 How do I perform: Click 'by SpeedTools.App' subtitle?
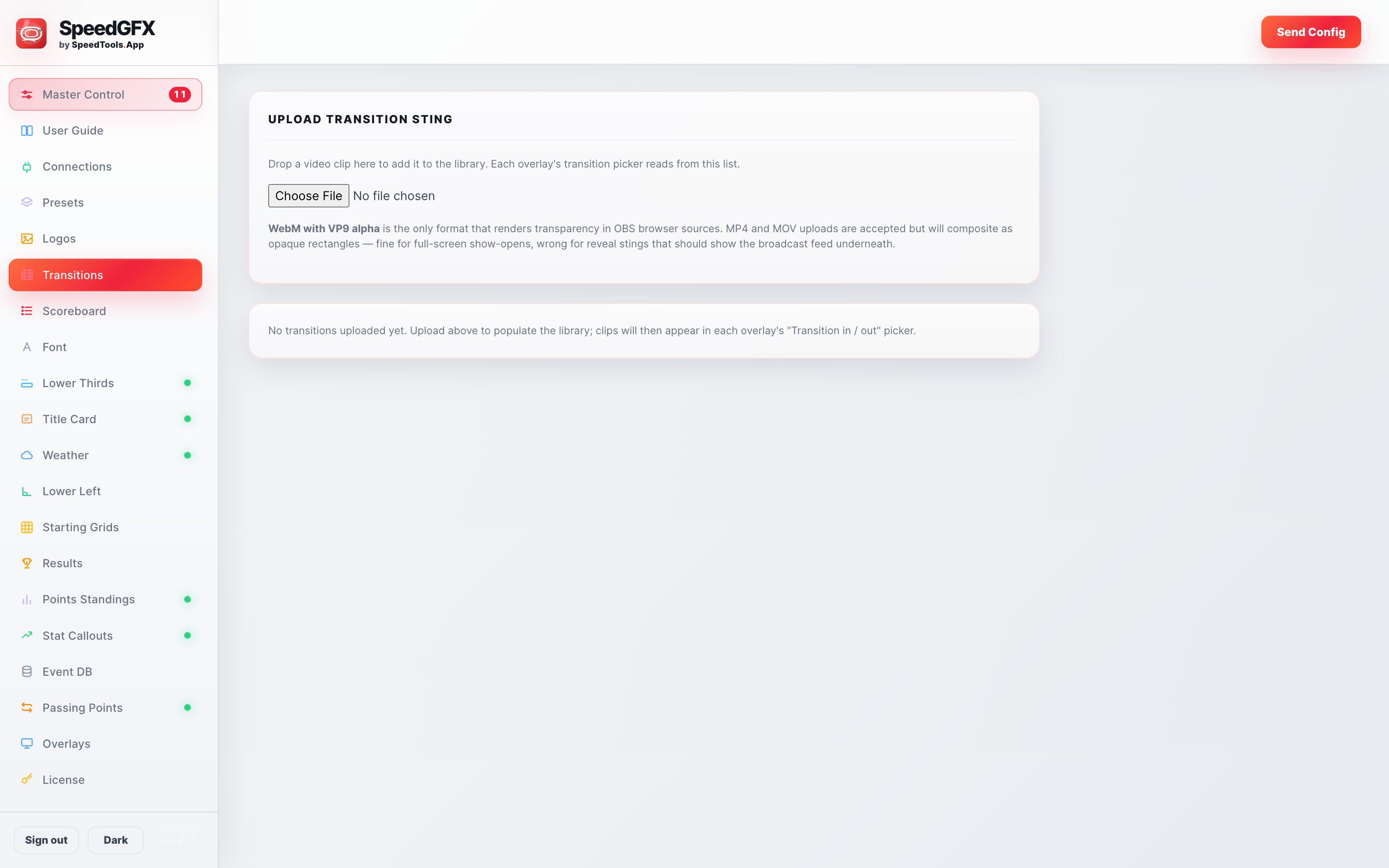tap(102, 45)
